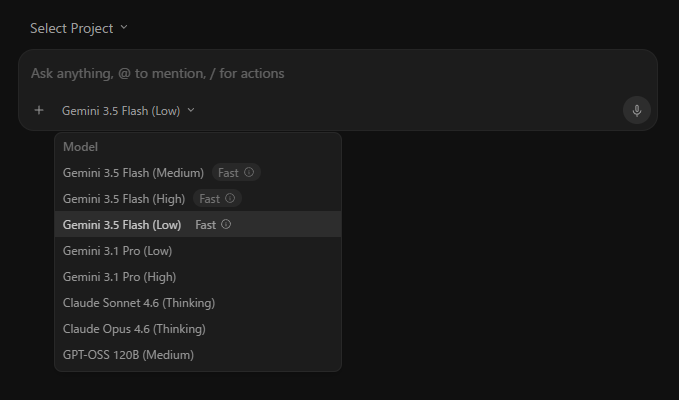
Task: Open the Select Project dropdown
Action: (x=79, y=28)
